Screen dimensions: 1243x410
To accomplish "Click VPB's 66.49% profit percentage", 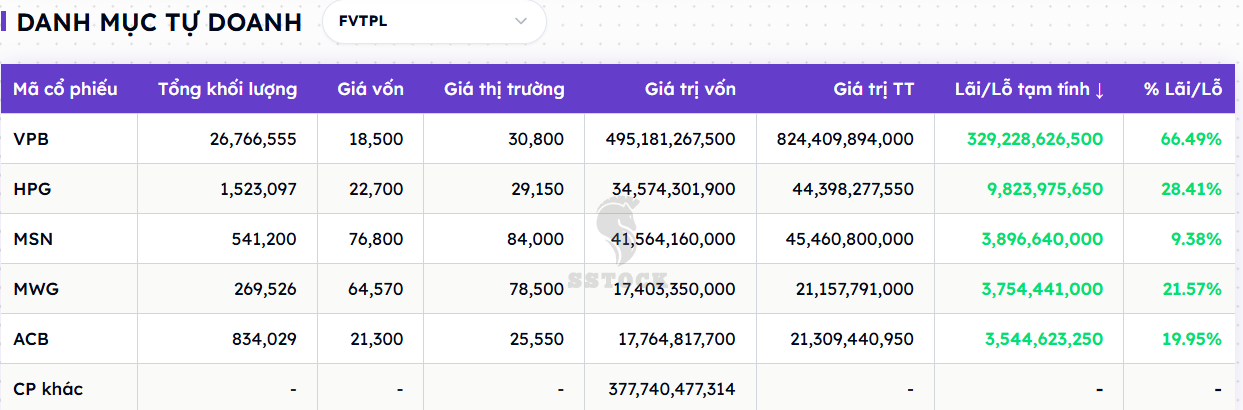I will [1191, 139].
